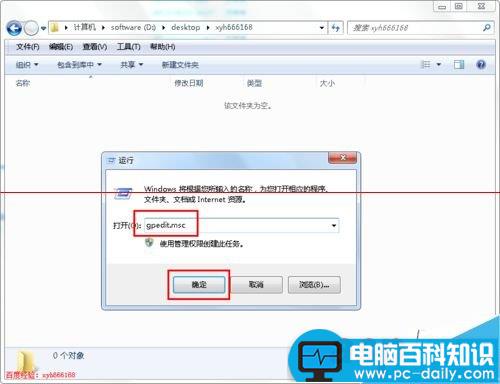Click the folder icon in address bar

(55, 27)
